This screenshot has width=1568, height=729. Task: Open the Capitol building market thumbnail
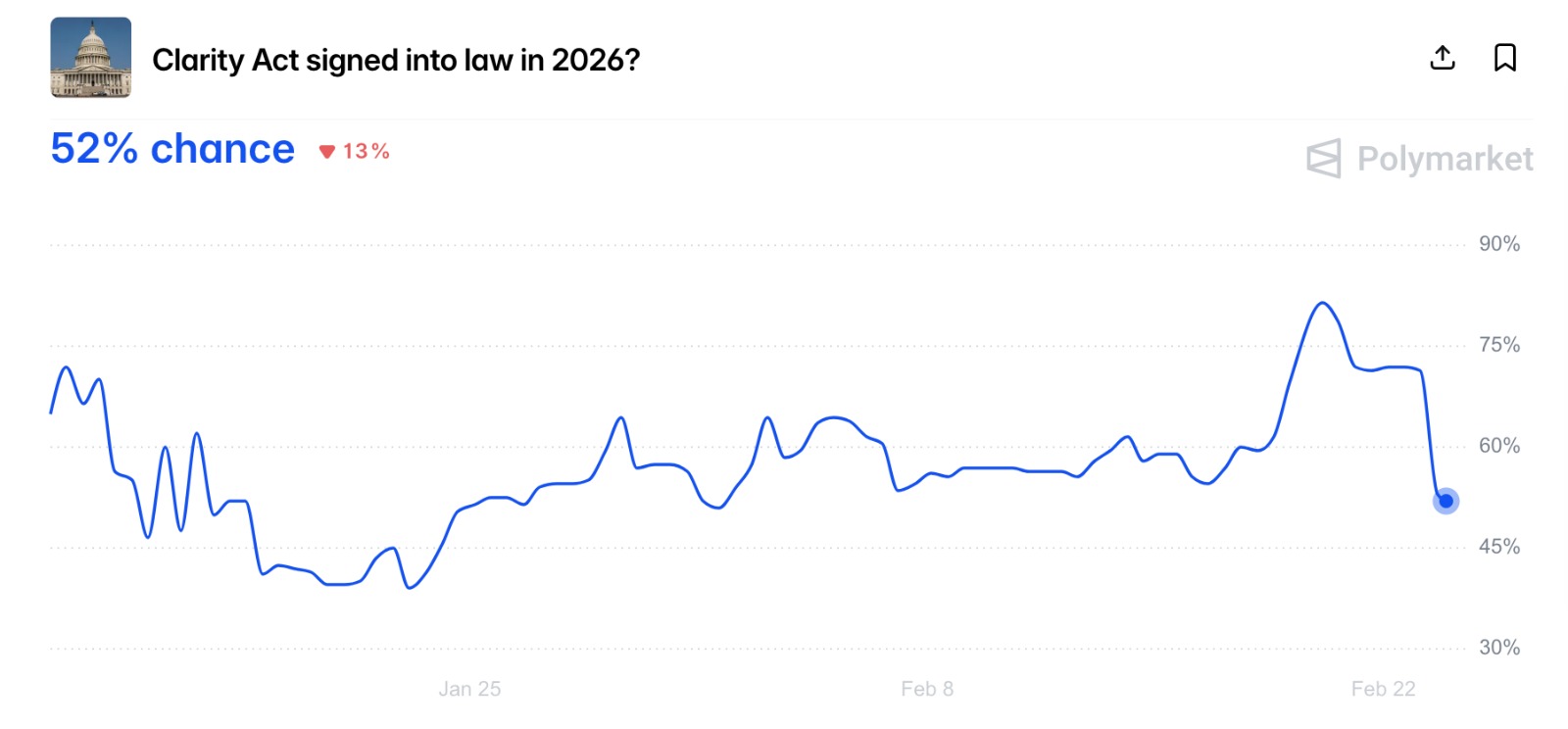click(x=91, y=58)
